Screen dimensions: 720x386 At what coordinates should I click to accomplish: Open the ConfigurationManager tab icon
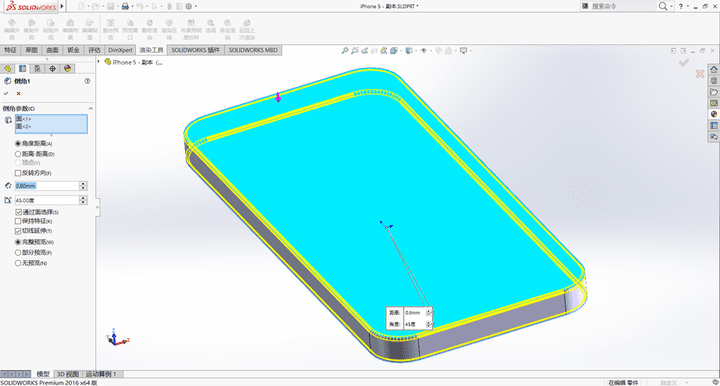tap(37, 68)
